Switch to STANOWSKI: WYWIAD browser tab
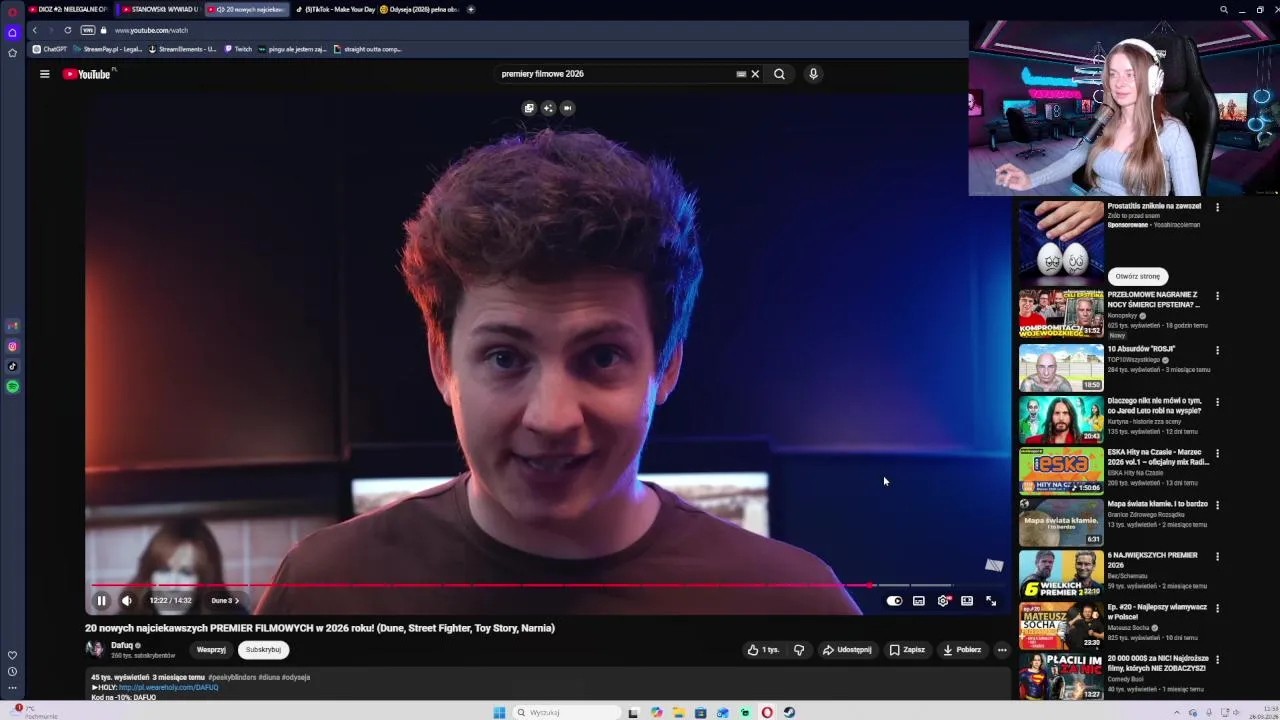This screenshot has height=720, width=1280. (x=158, y=9)
